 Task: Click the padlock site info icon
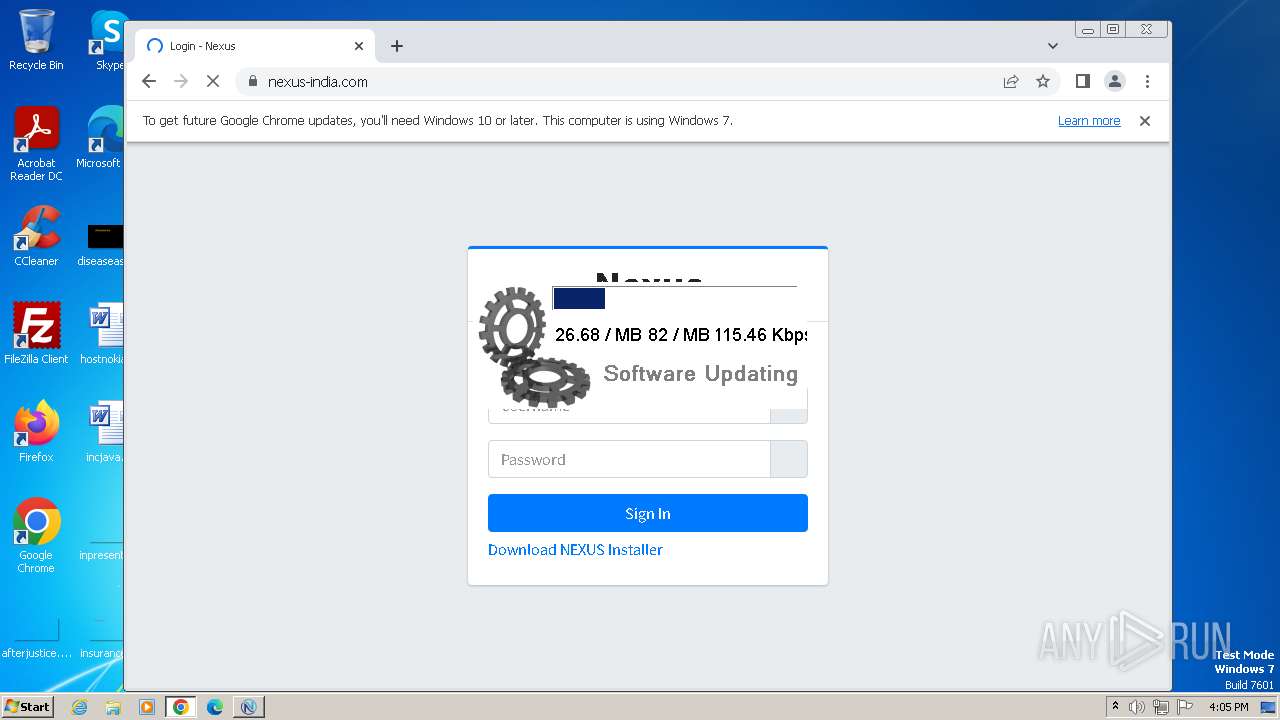coord(252,82)
